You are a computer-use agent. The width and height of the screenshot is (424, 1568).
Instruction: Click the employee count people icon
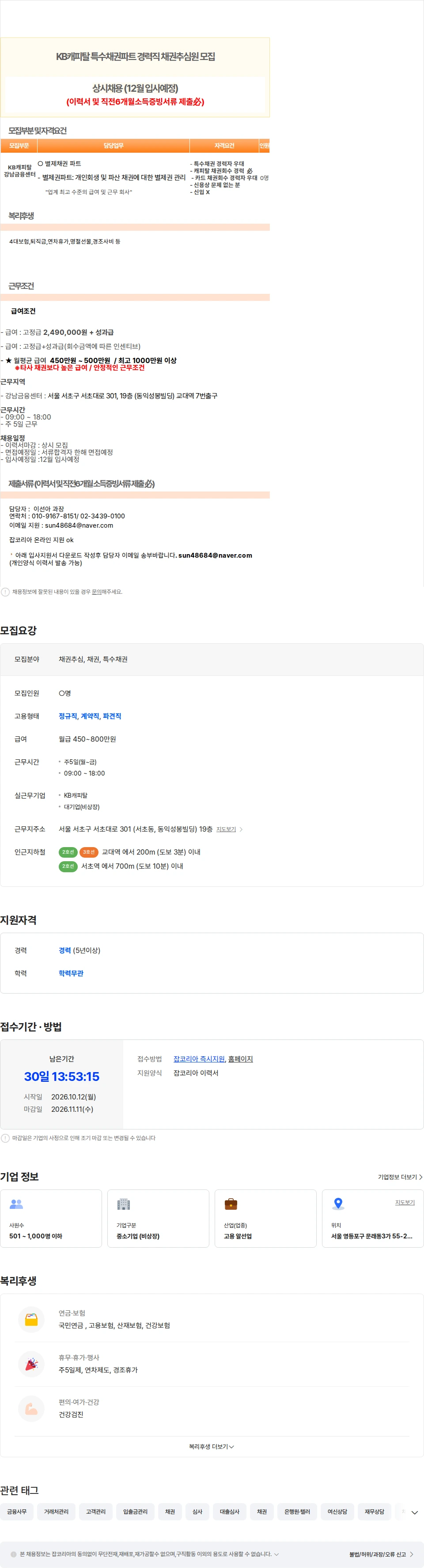tap(16, 1204)
